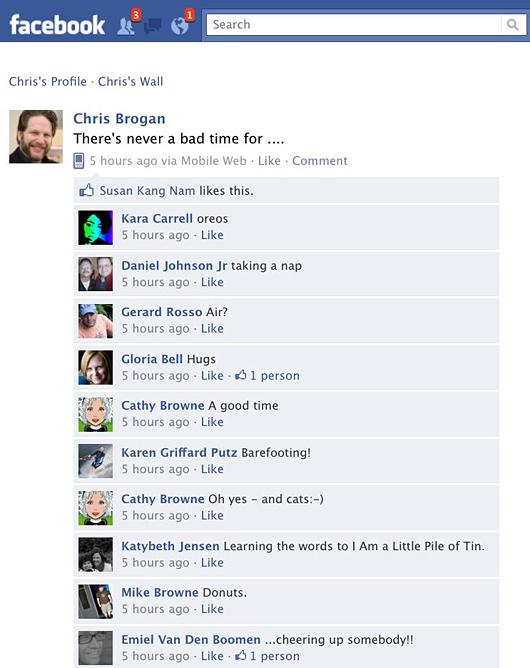
Task: Click the search magnifier icon
Action: coord(513,25)
